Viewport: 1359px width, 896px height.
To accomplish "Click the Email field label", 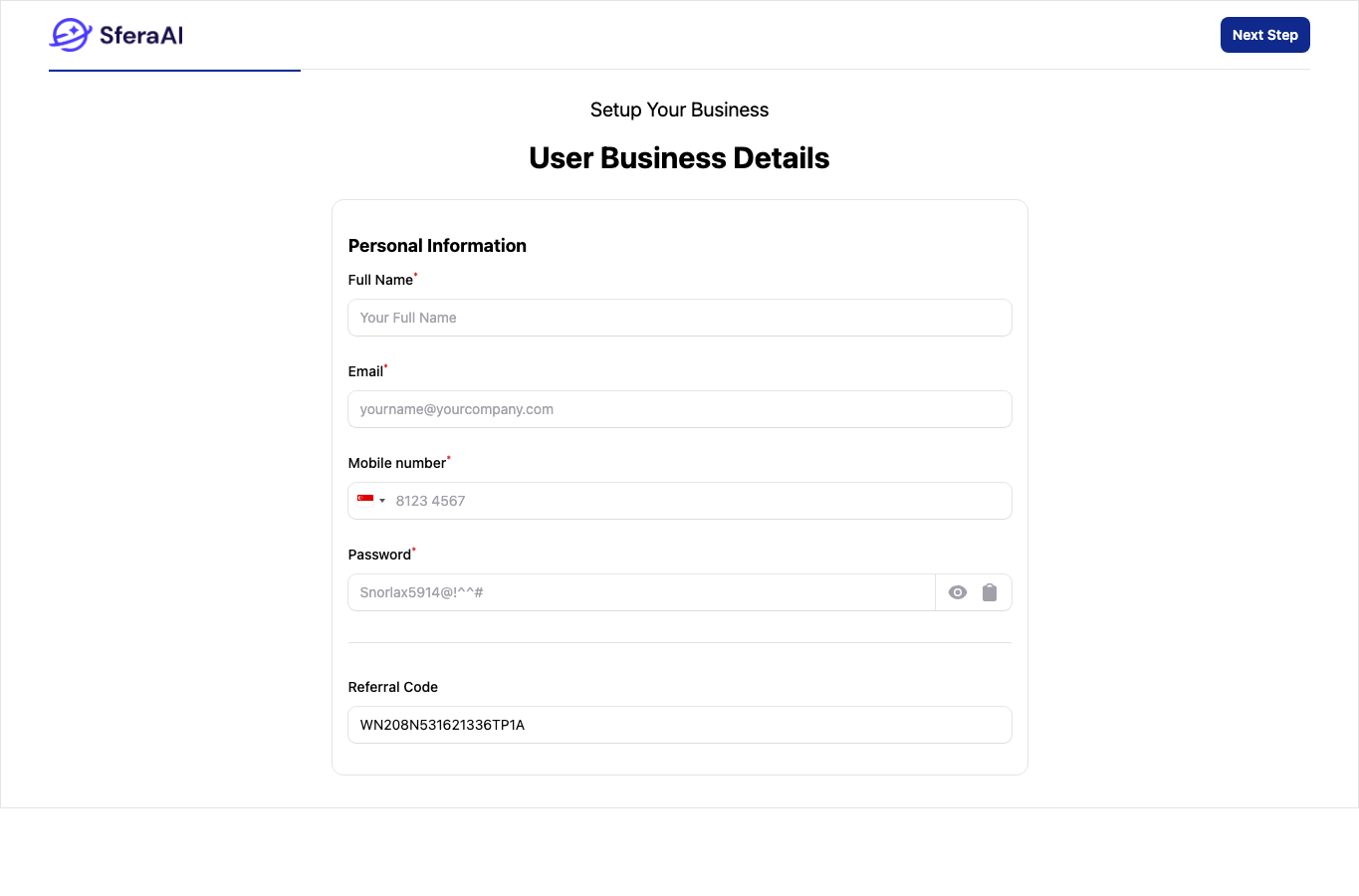I will (x=365, y=371).
